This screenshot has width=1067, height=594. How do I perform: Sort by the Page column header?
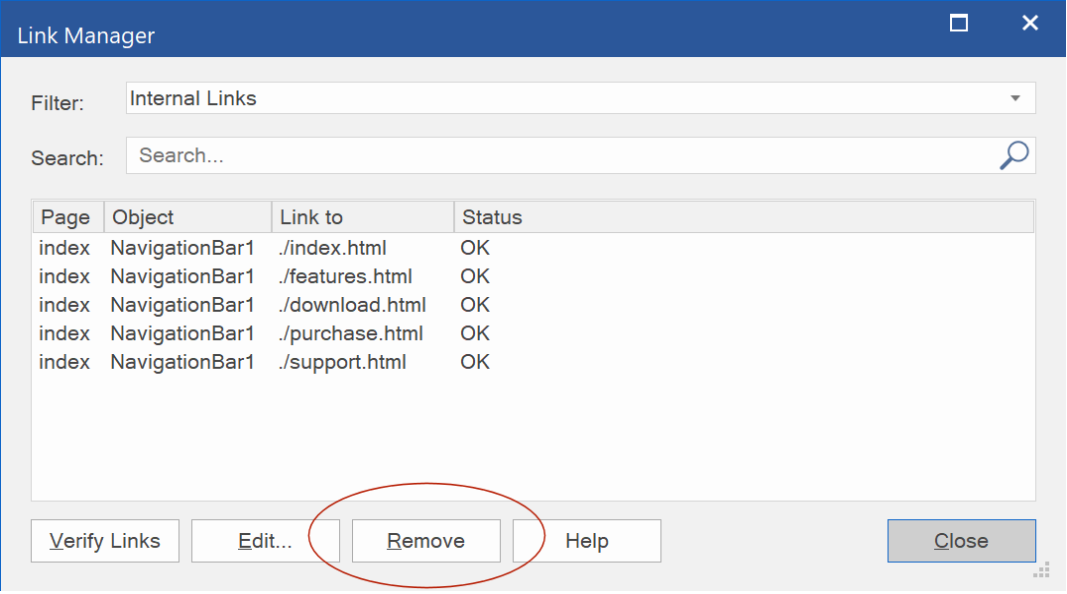[68, 217]
